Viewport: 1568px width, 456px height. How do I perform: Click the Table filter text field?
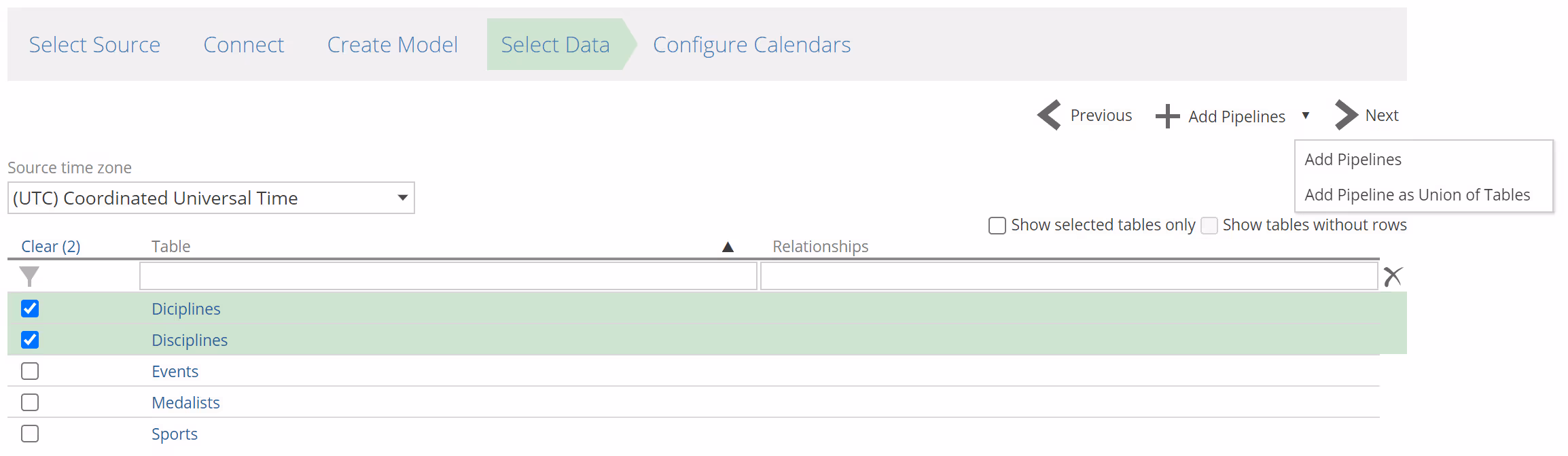tap(448, 276)
